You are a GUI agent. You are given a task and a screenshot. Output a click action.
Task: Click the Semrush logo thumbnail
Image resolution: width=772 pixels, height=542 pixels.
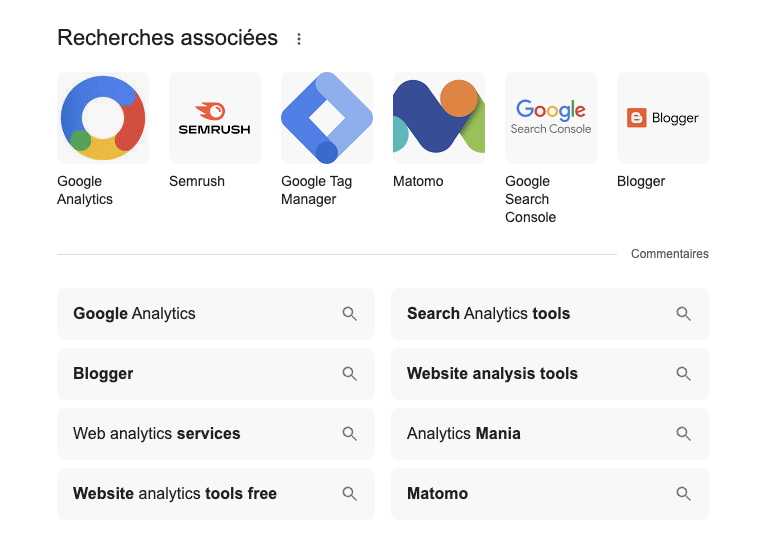pos(215,118)
